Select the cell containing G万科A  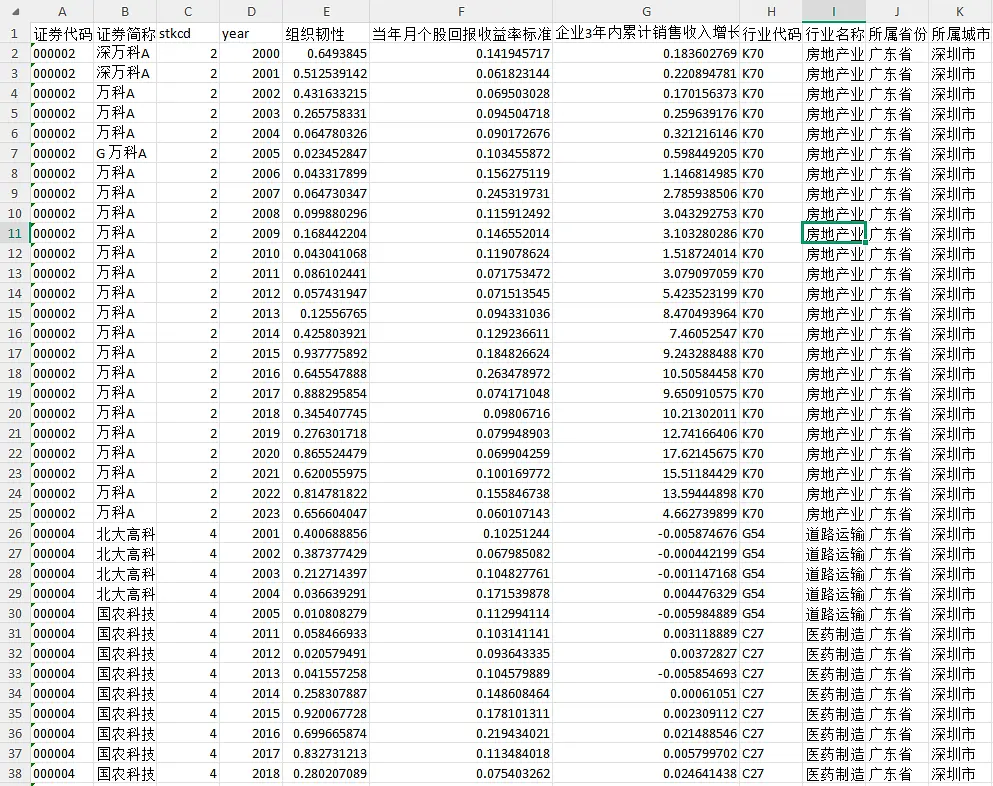(125, 153)
